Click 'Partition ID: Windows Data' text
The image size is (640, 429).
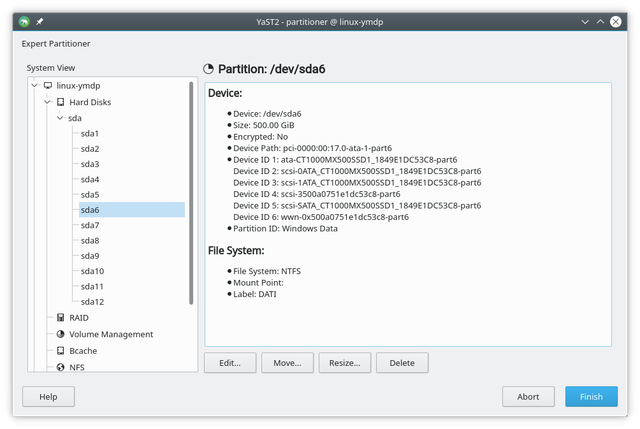pyautogui.click(x=285, y=229)
